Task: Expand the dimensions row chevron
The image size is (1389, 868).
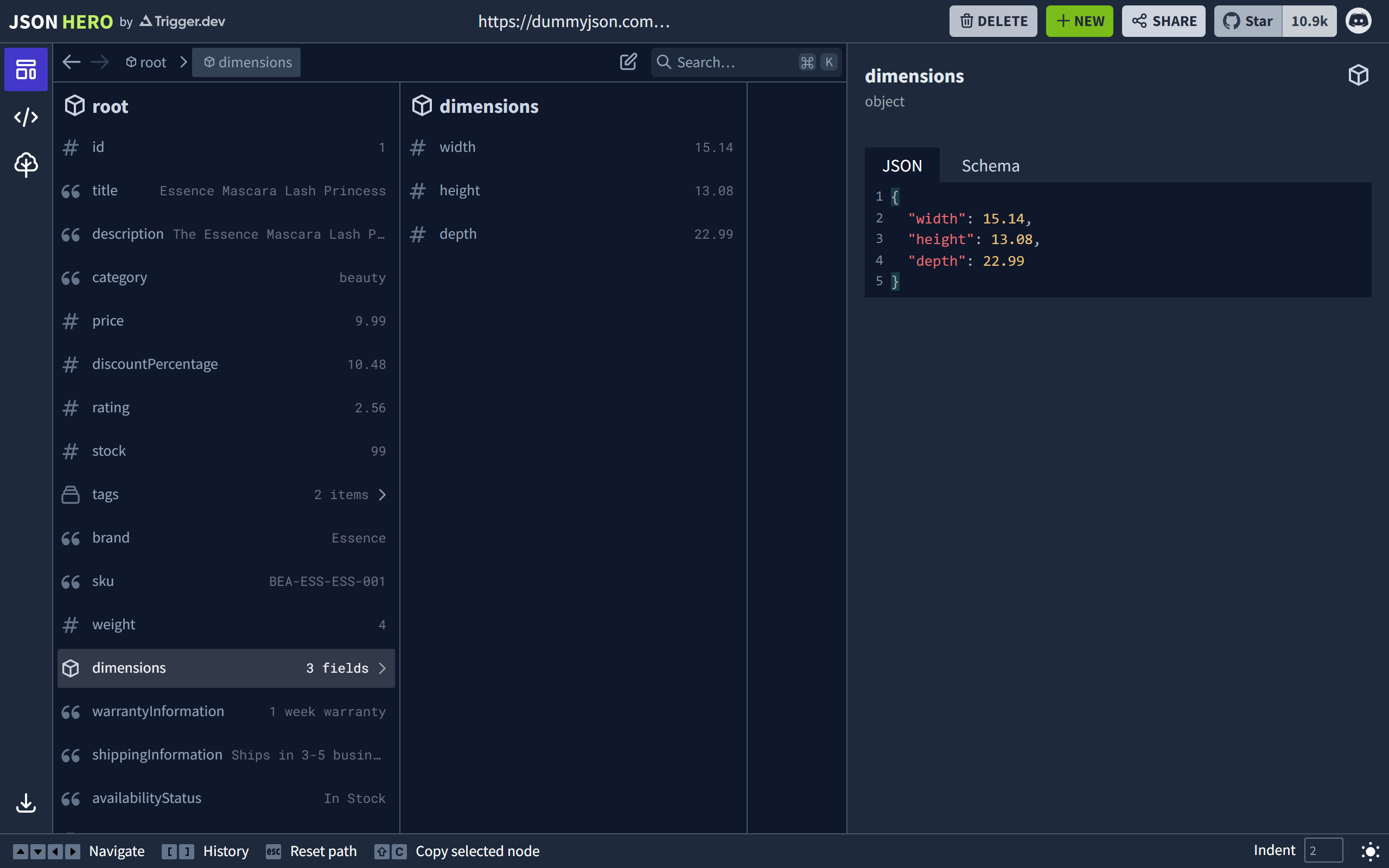Action: click(x=383, y=668)
